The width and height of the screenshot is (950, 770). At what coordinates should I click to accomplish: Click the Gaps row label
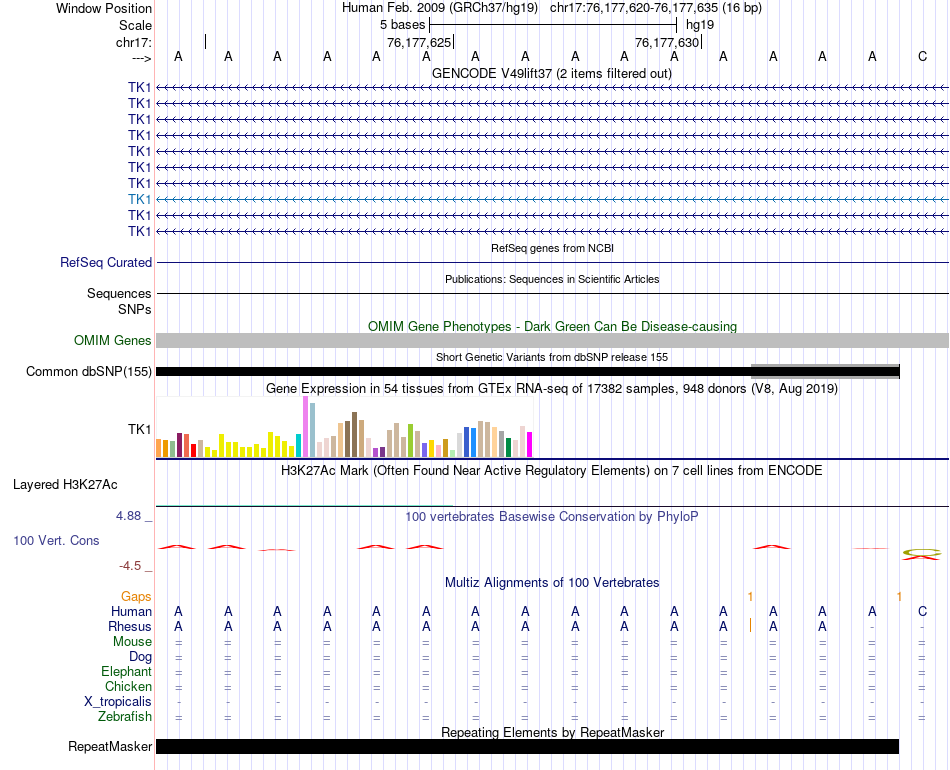pyautogui.click(x=136, y=597)
